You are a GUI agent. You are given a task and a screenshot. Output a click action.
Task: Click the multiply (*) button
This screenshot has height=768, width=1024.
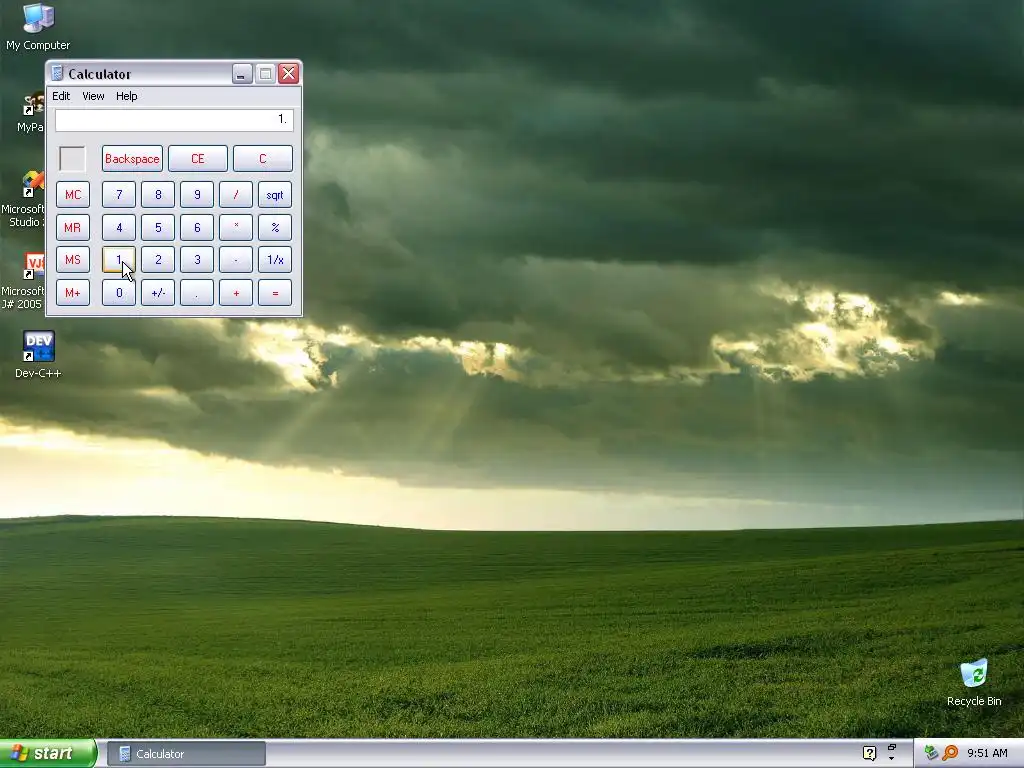point(236,227)
